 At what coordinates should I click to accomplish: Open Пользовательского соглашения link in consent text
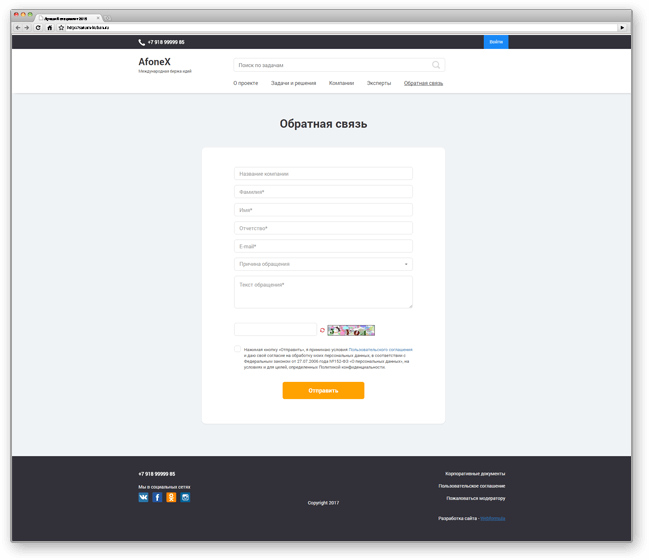(x=380, y=350)
